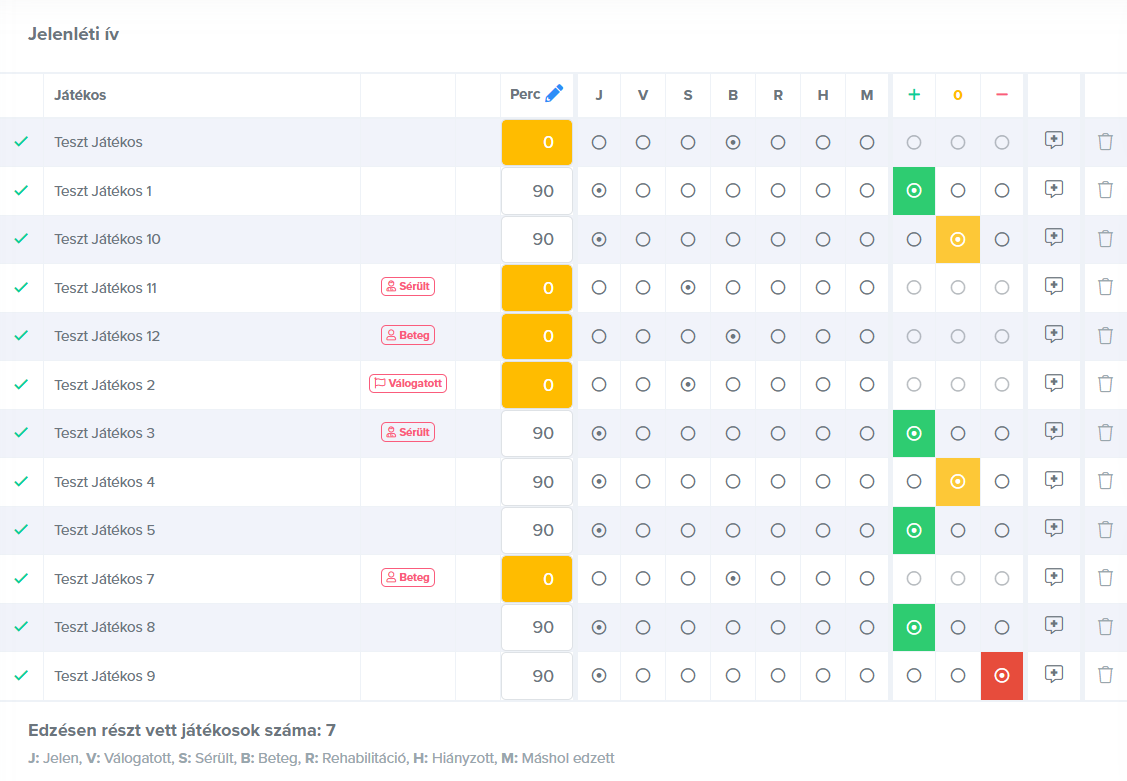Click comment icon for Teszt Játékos 3

(1053, 431)
